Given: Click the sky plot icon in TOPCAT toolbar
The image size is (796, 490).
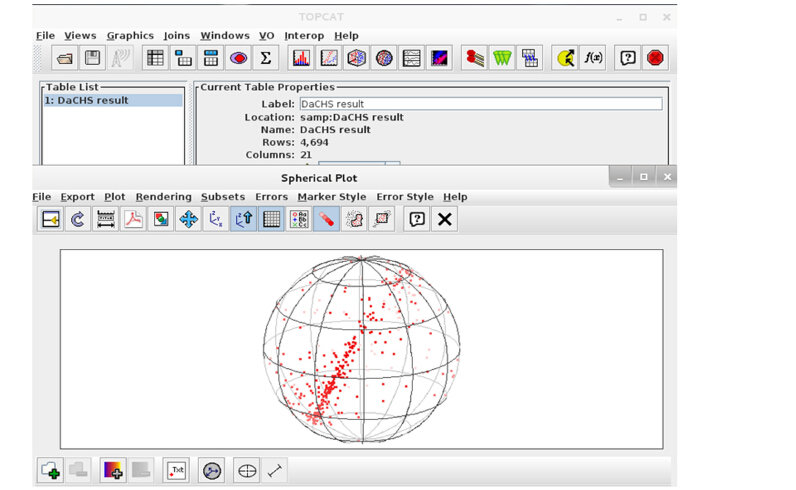Looking at the screenshot, I should tap(384, 59).
